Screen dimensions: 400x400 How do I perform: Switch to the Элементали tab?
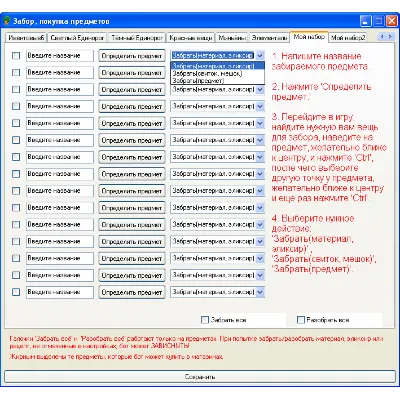click(269, 38)
